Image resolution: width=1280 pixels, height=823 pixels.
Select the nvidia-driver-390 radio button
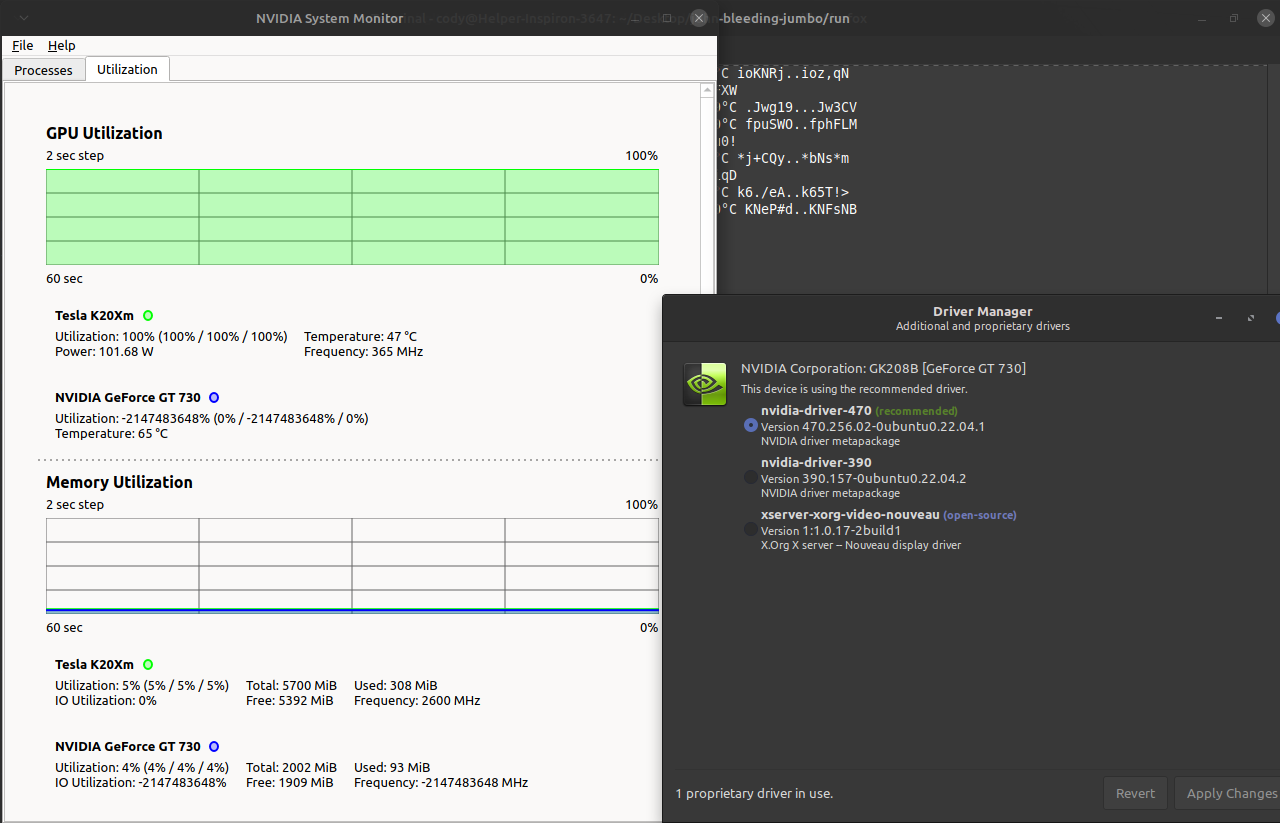pos(751,477)
